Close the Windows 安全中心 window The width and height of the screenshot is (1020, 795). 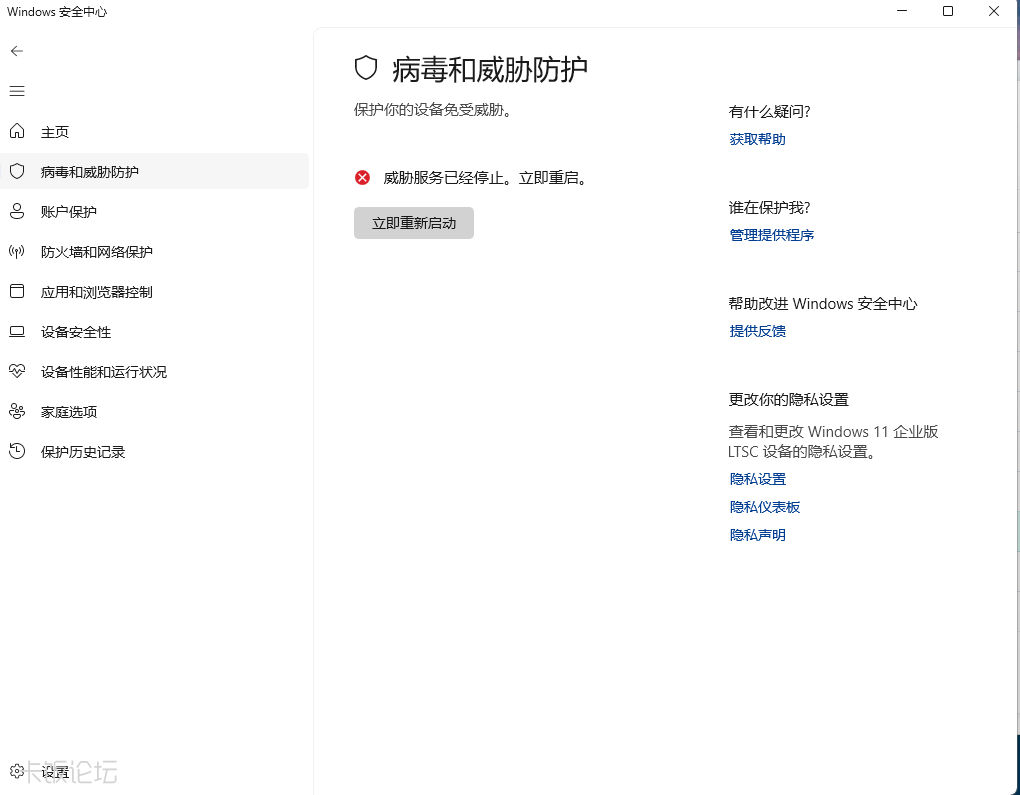pyautogui.click(x=994, y=11)
